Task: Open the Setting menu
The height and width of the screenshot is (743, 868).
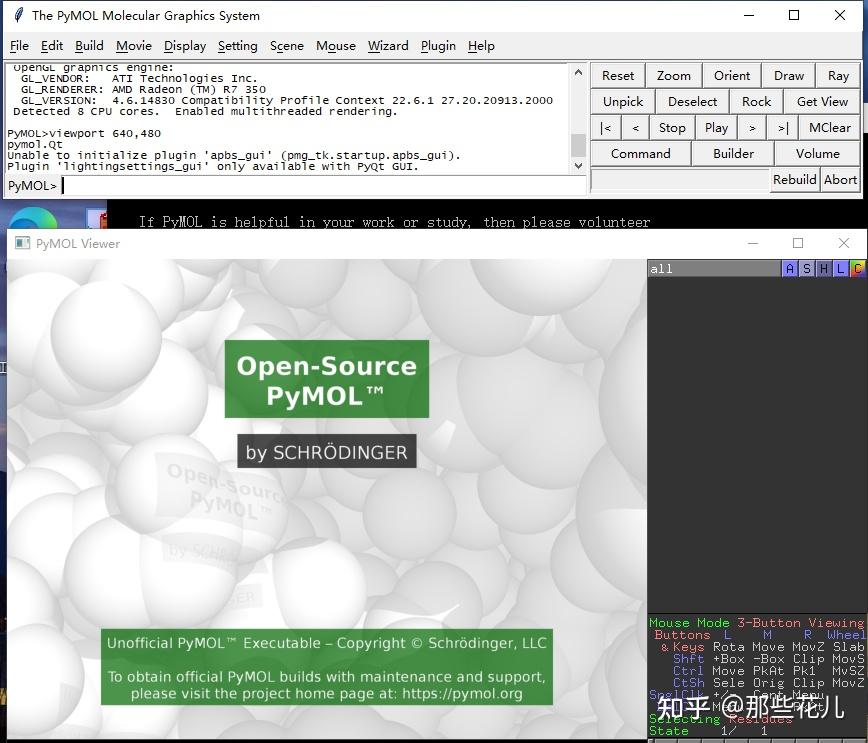Action: [x=237, y=46]
